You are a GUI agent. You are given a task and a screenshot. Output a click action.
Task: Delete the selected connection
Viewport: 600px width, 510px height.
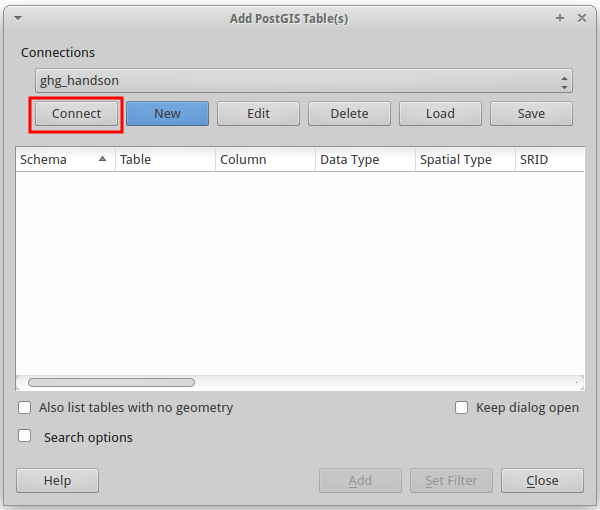click(x=349, y=114)
